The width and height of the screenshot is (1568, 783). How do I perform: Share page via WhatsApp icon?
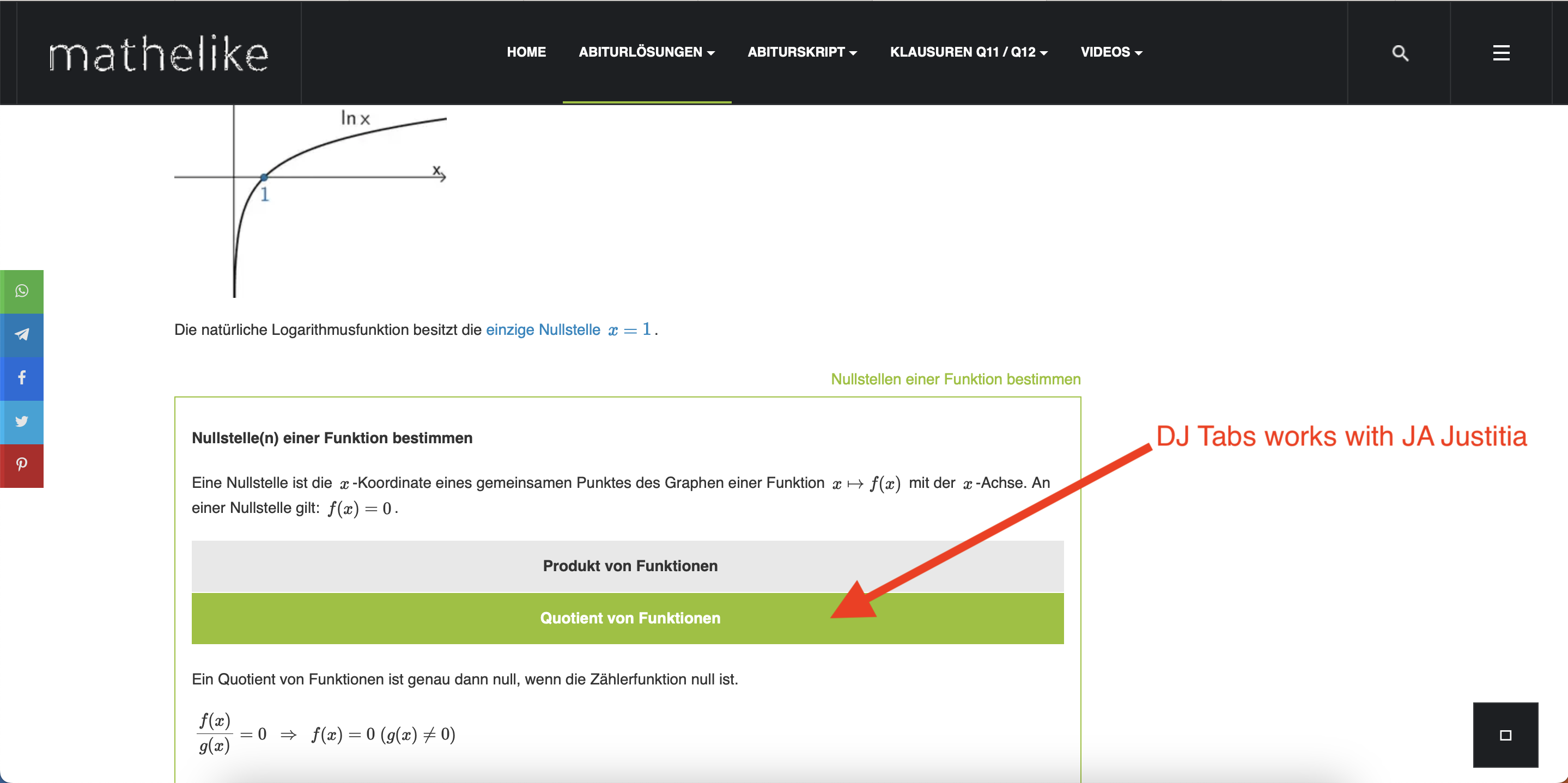(x=22, y=291)
